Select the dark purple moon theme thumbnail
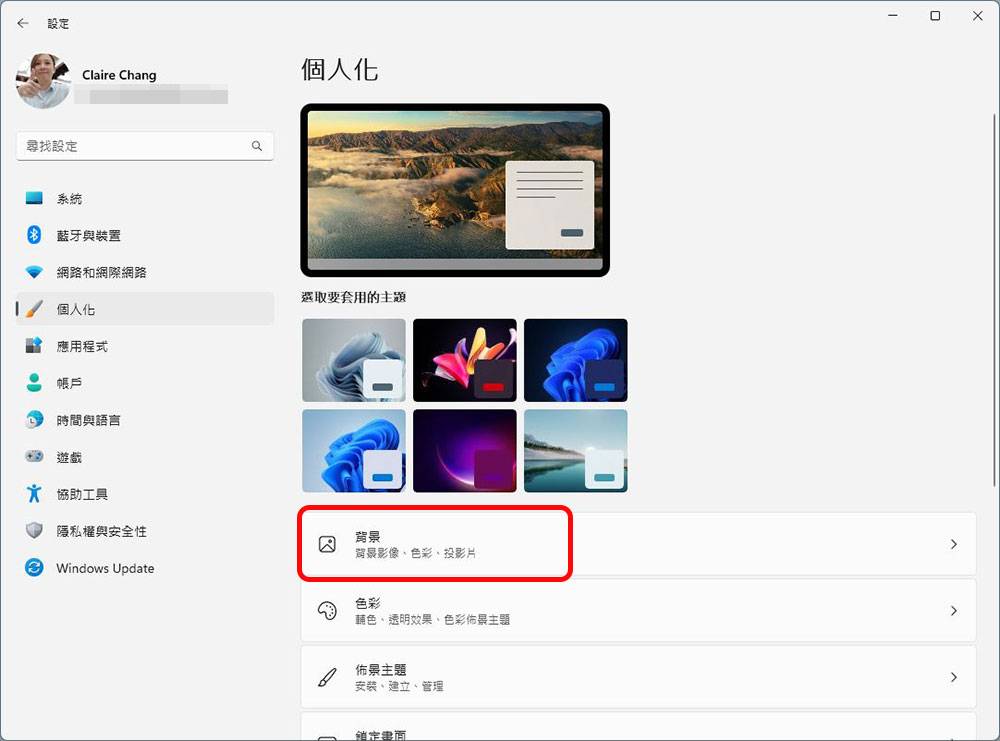The image size is (1000, 741). [x=465, y=450]
